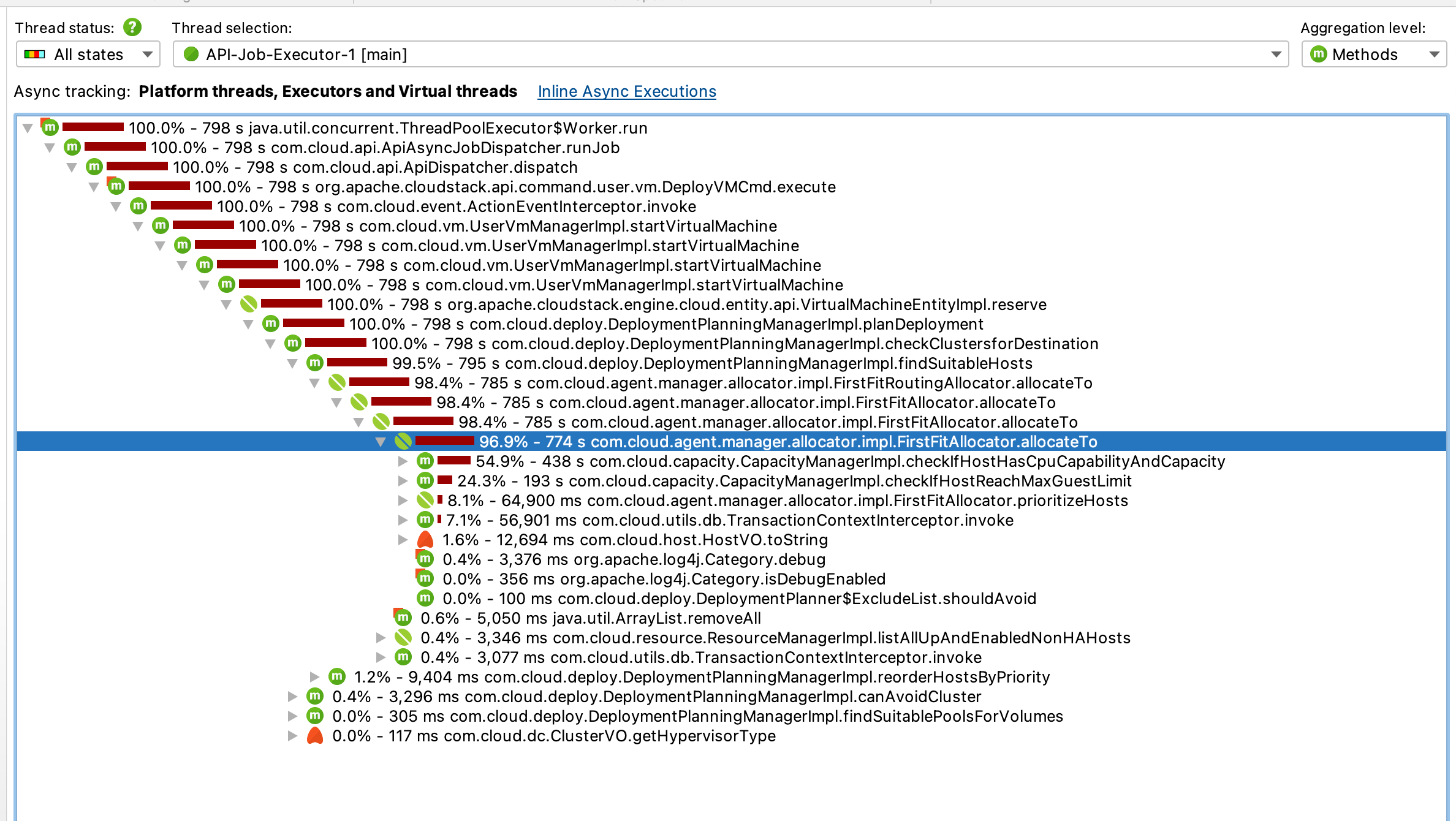
Task: Open the Inline Async Executions link
Action: [x=626, y=91]
